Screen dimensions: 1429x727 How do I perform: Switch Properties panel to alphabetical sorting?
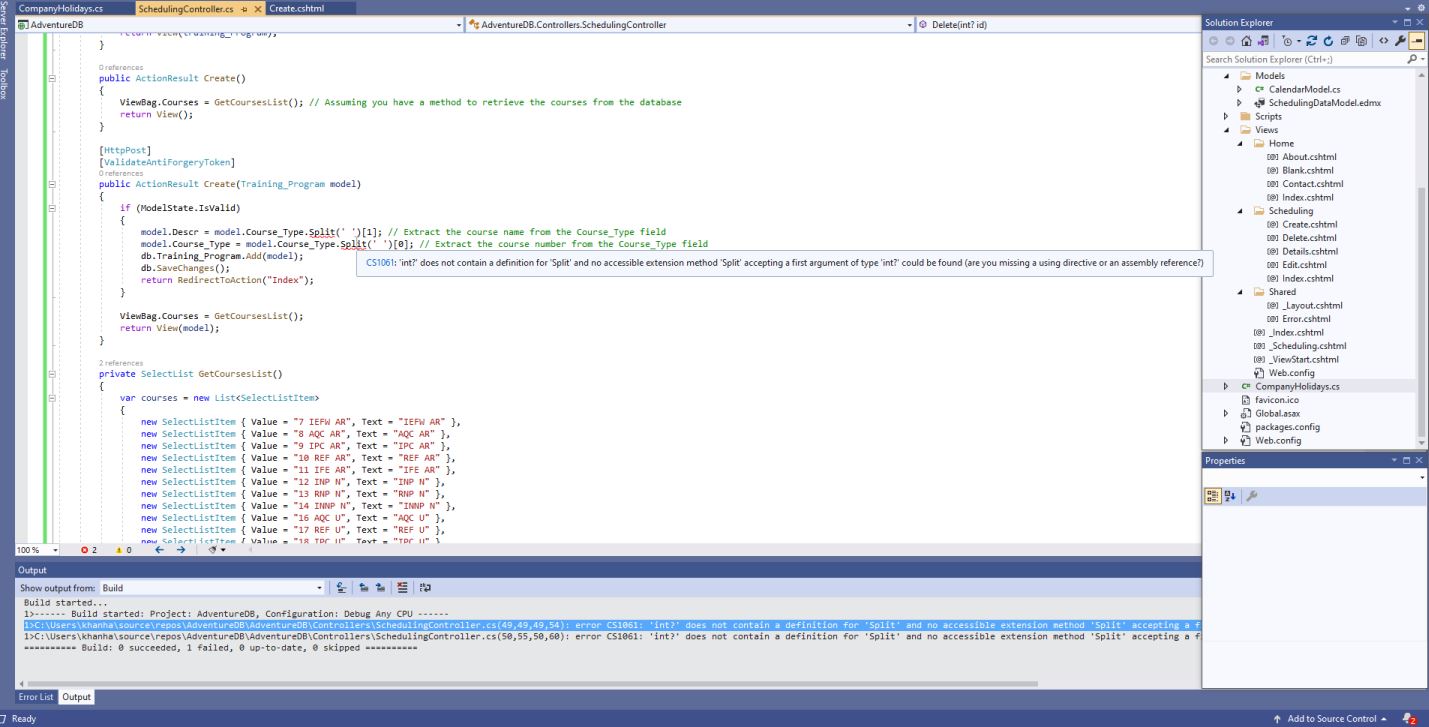coord(1229,495)
